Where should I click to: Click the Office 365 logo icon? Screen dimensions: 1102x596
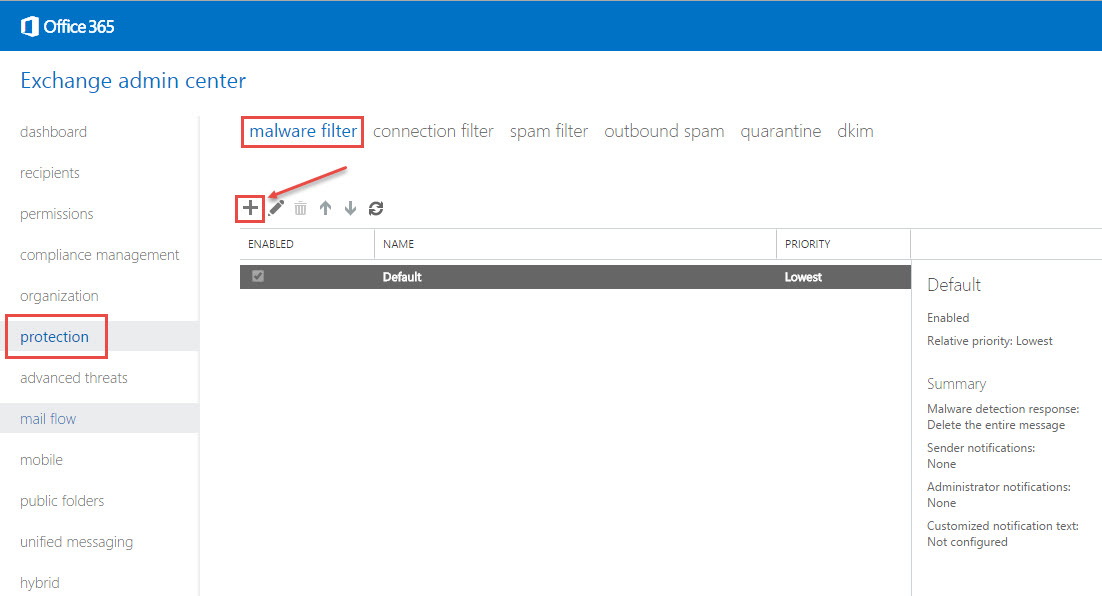coord(30,26)
